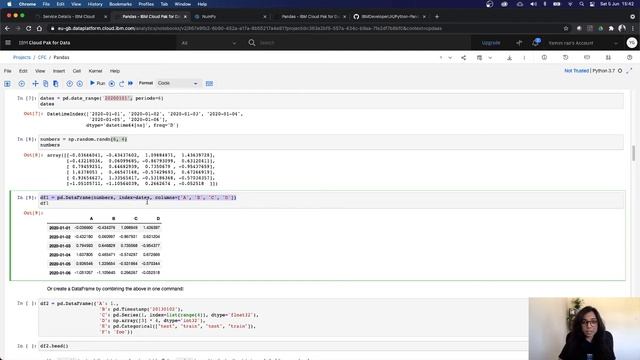Click the notebook vertical scrollbar
Screen dimensions: 640x360
[633, 153]
